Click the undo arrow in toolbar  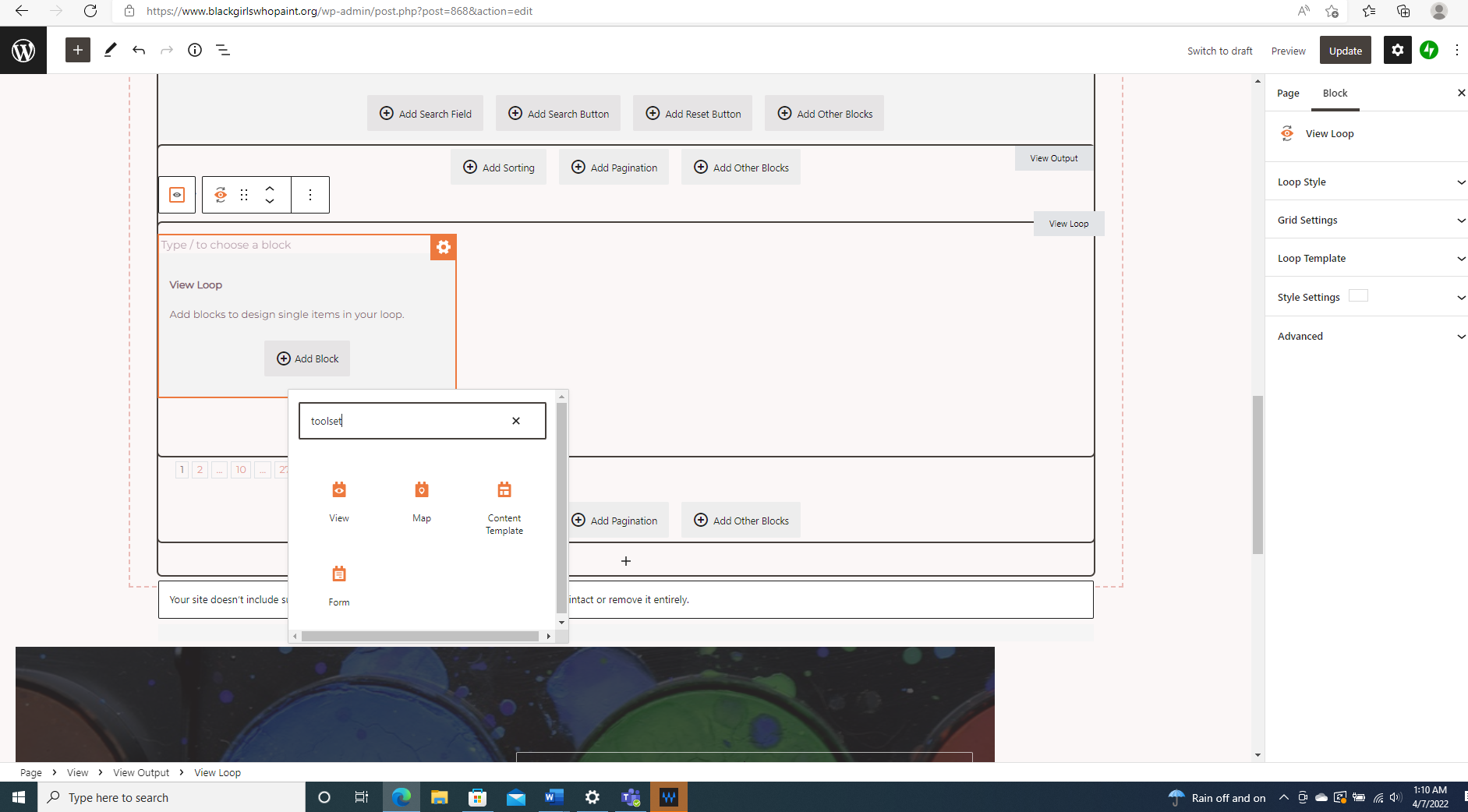[x=139, y=50]
